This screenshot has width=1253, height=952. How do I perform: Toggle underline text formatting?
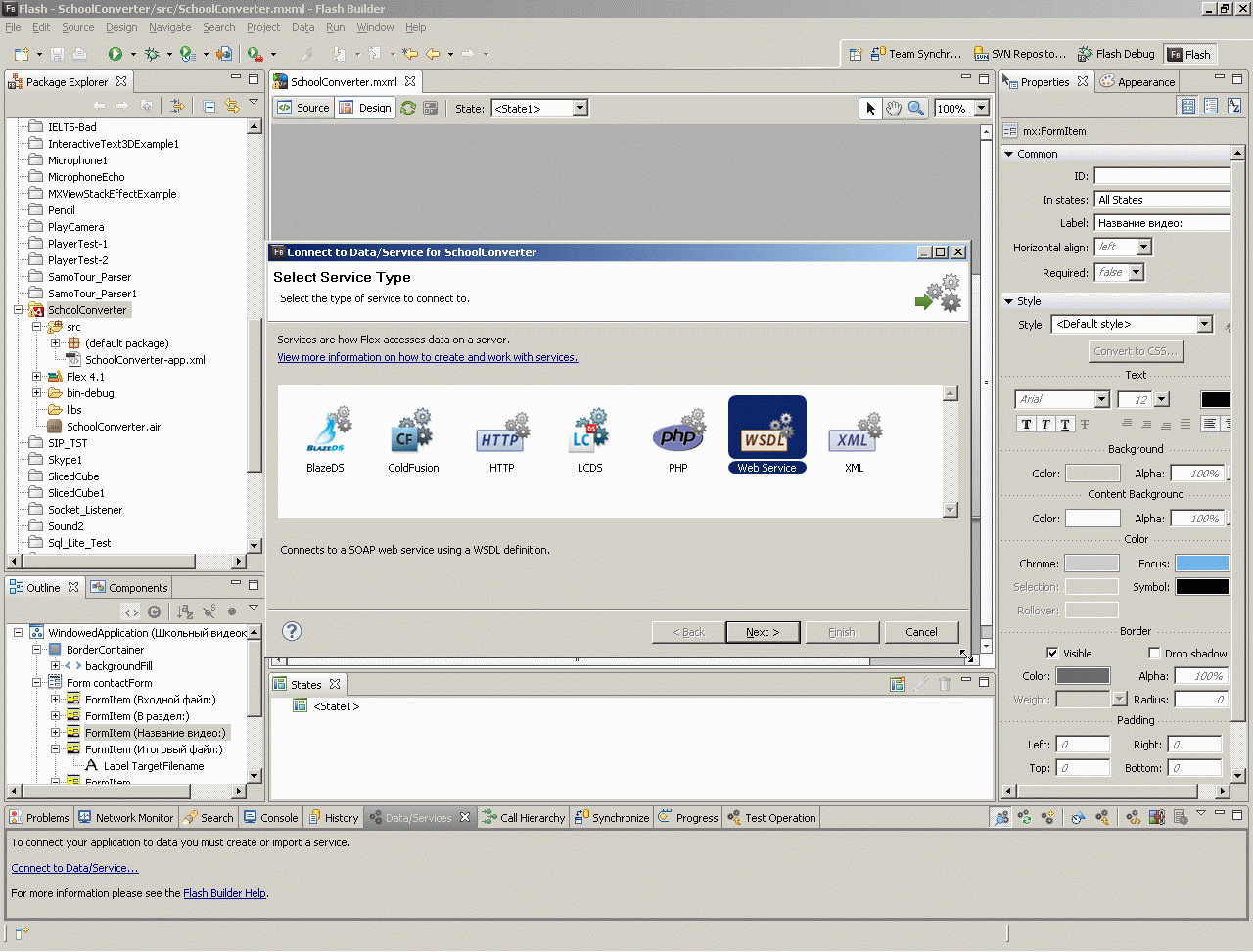pos(1065,424)
